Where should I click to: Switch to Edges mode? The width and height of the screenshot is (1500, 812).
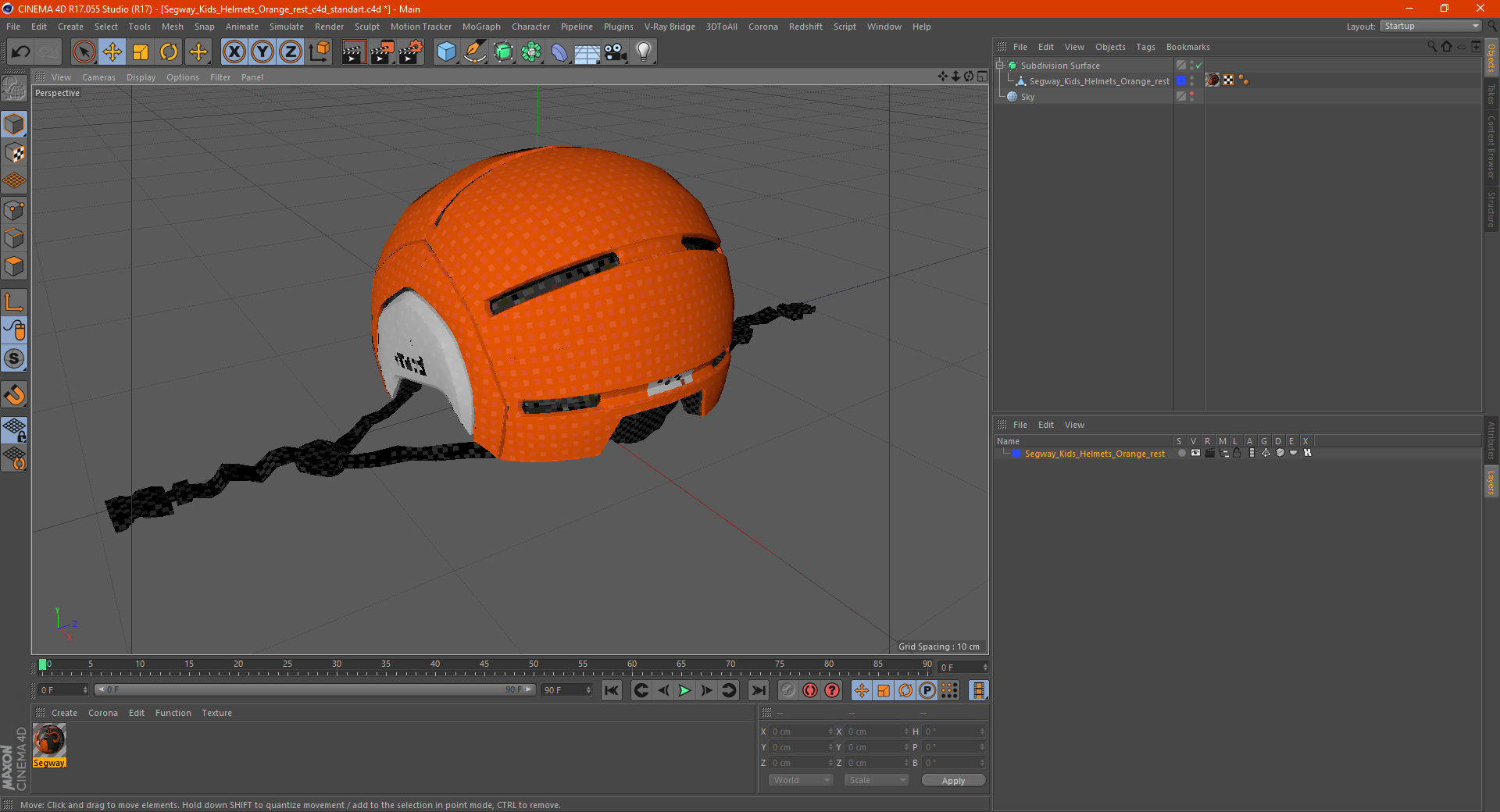pos(14,238)
